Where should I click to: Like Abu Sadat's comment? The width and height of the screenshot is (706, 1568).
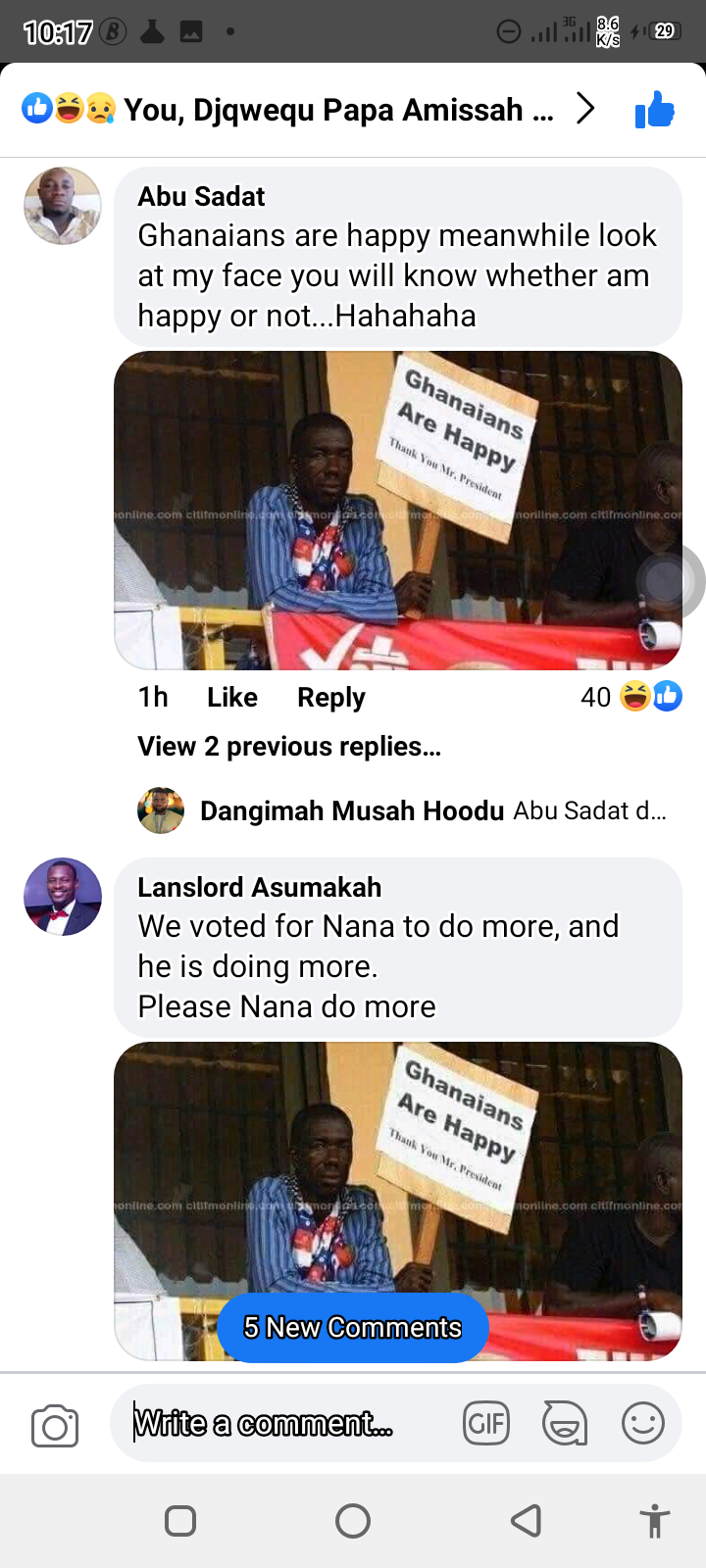click(232, 697)
